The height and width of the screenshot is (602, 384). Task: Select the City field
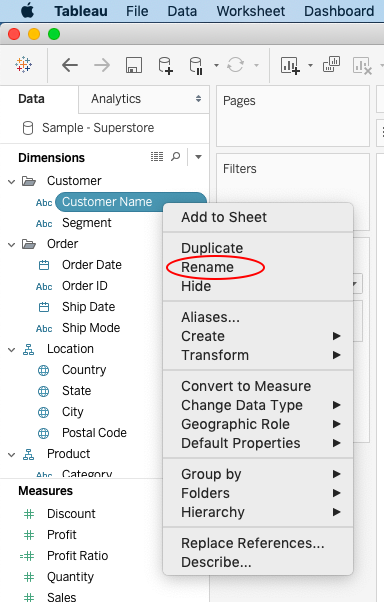coord(73,412)
